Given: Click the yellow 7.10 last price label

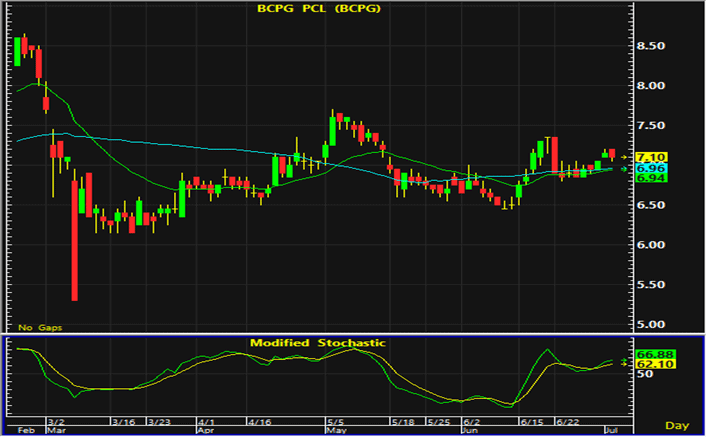Looking at the screenshot, I should [651, 157].
